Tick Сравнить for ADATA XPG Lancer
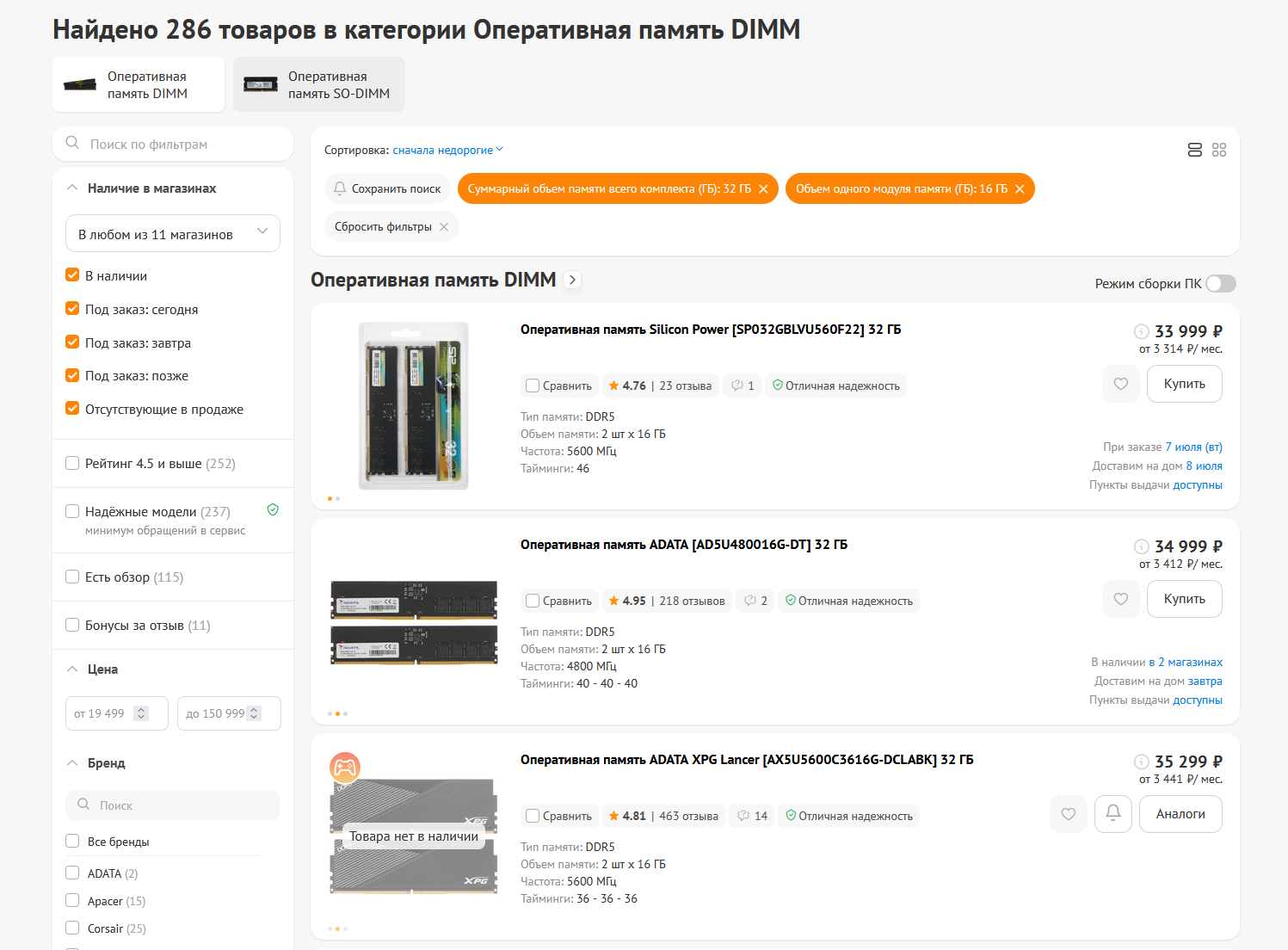The image size is (1288, 950). (x=533, y=816)
